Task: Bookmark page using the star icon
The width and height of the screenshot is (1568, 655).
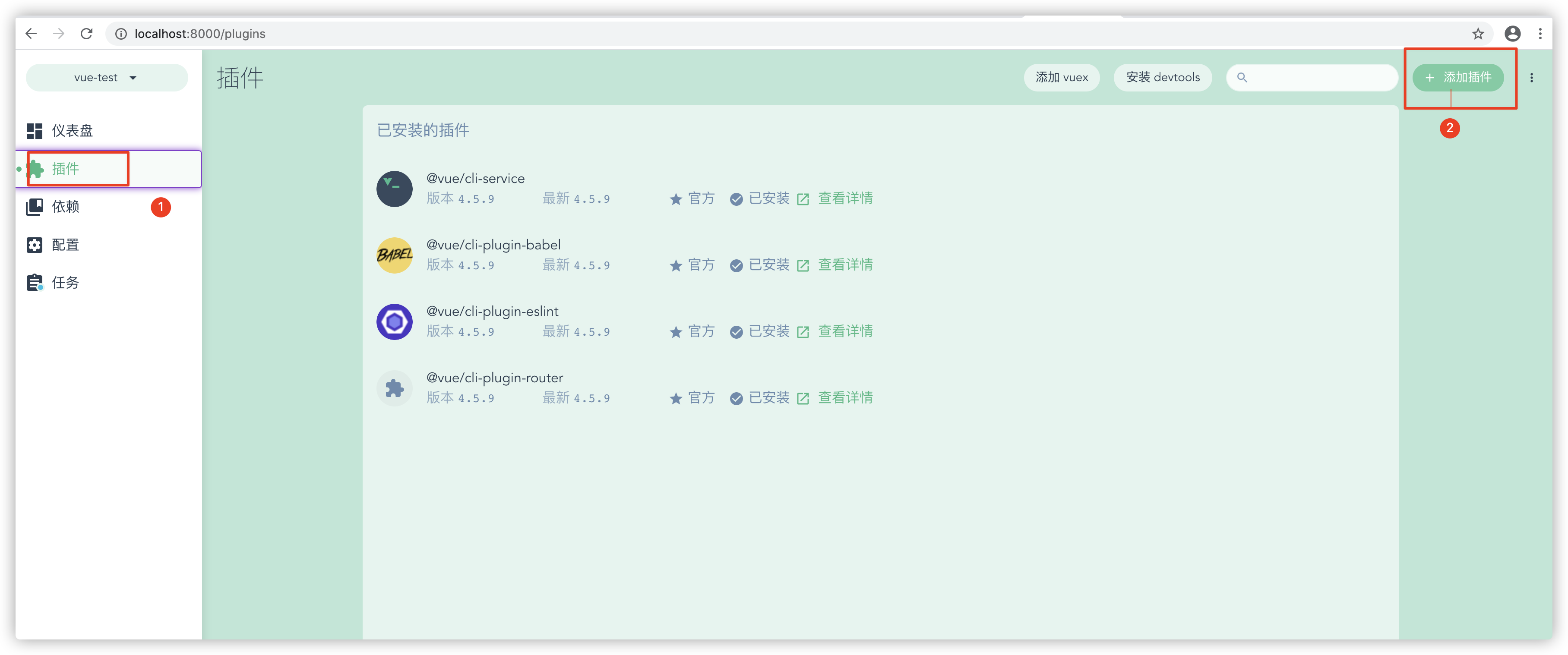Action: click(x=1478, y=34)
